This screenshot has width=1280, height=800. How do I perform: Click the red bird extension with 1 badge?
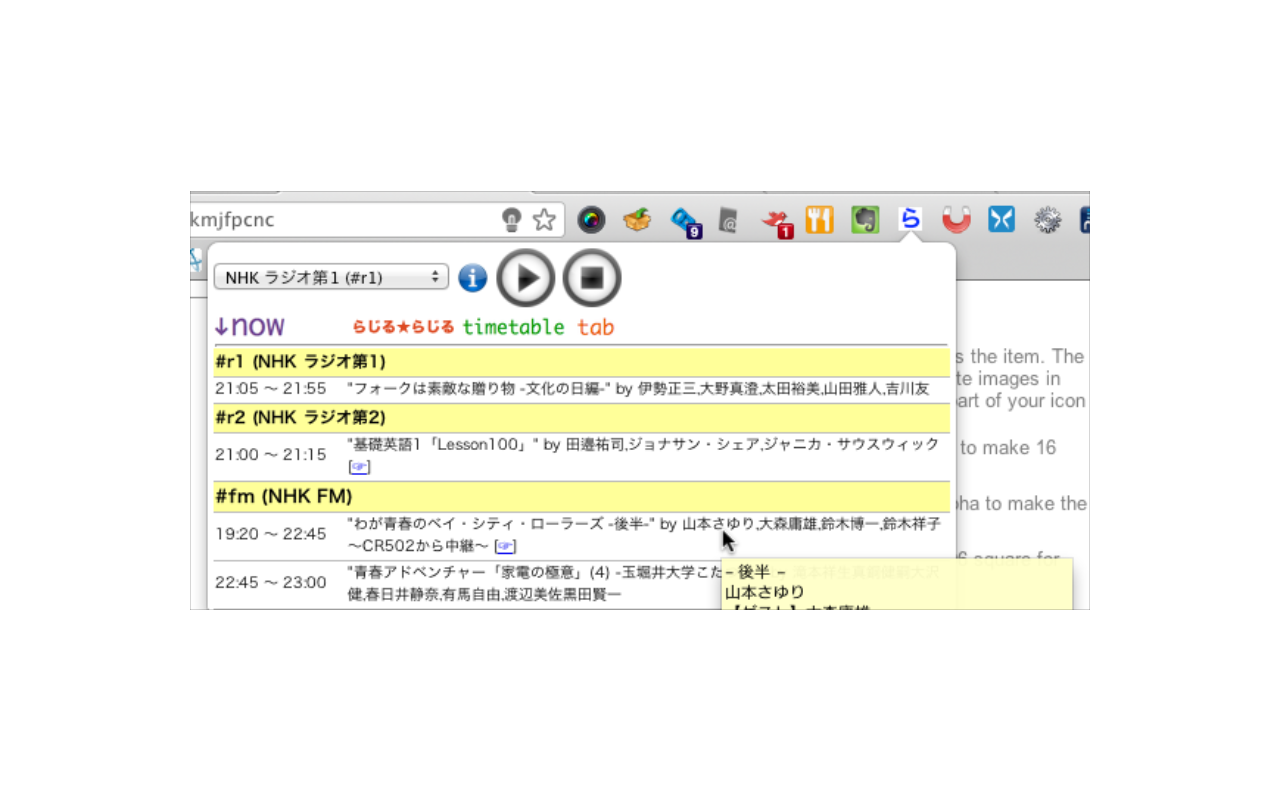coord(777,223)
